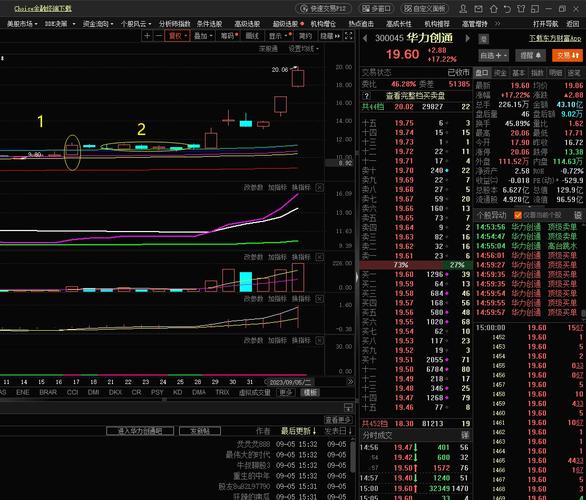Click 打开导航 button
The image size is (586, 500).
click(x=545, y=24)
